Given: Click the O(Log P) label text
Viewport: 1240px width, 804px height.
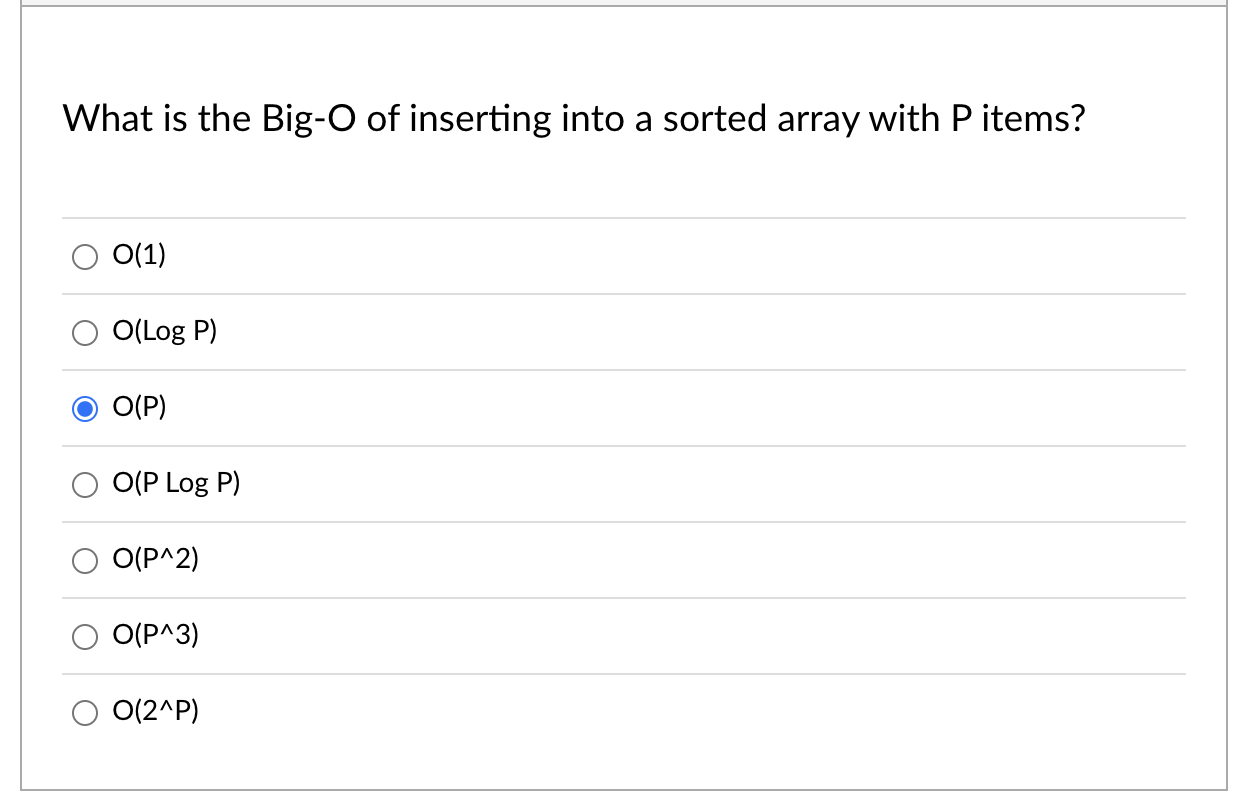Looking at the screenshot, I should point(165,331).
